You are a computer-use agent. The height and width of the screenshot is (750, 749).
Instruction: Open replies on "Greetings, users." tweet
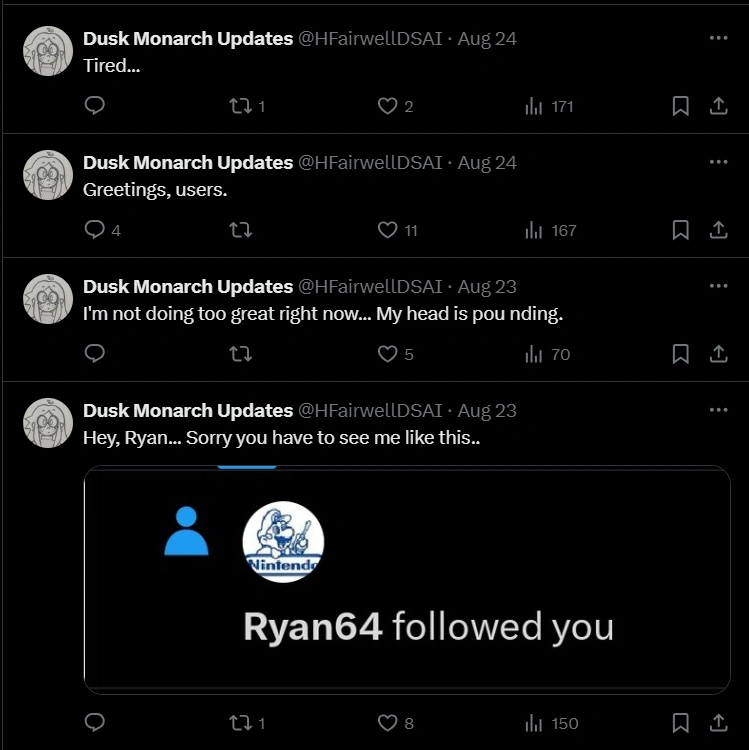(x=95, y=230)
